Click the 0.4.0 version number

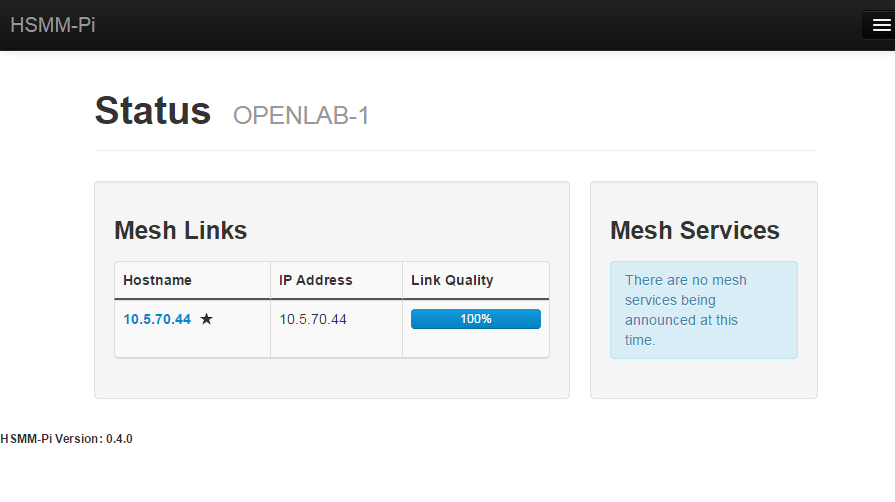pyautogui.click(x=119, y=438)
